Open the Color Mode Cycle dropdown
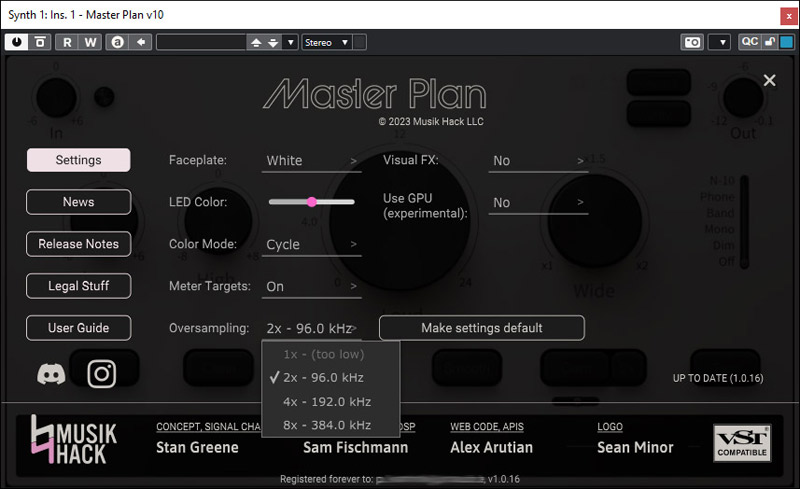The image size is (800, 489). [x=312, y=244]
